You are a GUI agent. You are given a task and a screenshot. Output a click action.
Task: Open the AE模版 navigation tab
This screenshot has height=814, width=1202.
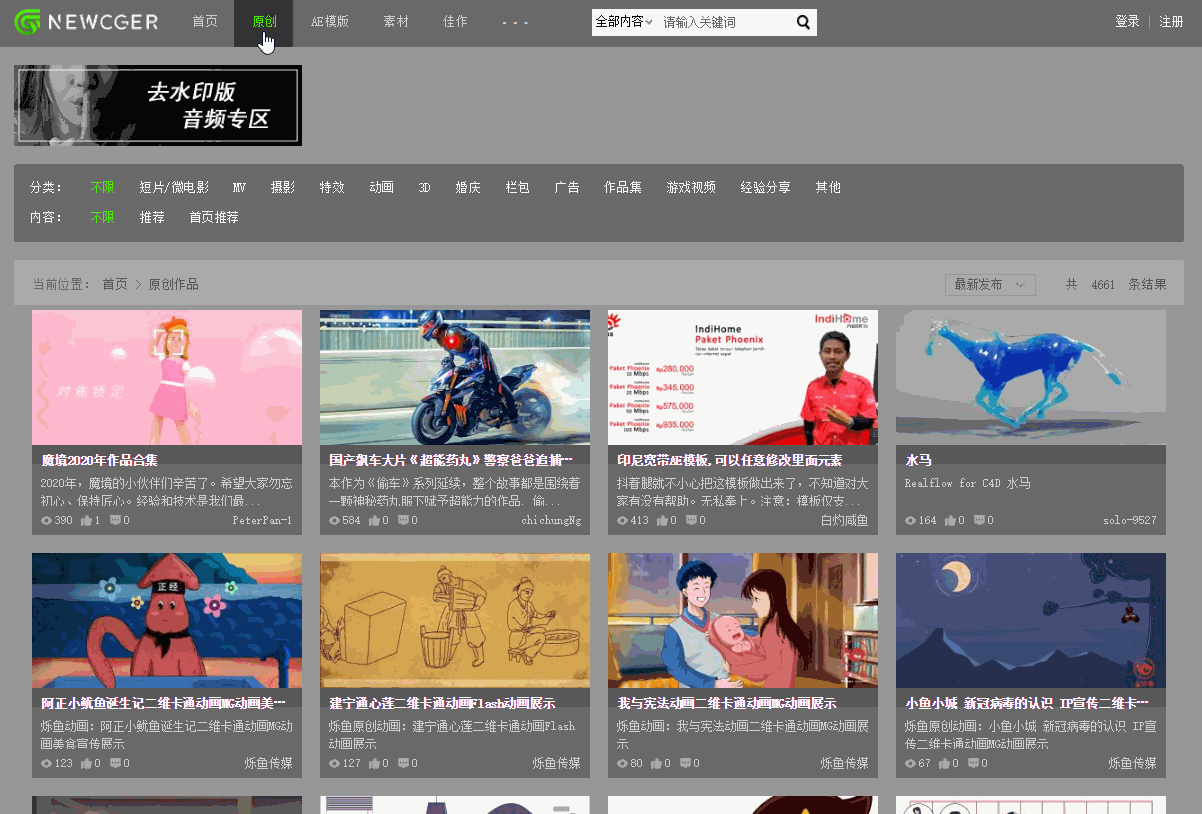point(330,22)
